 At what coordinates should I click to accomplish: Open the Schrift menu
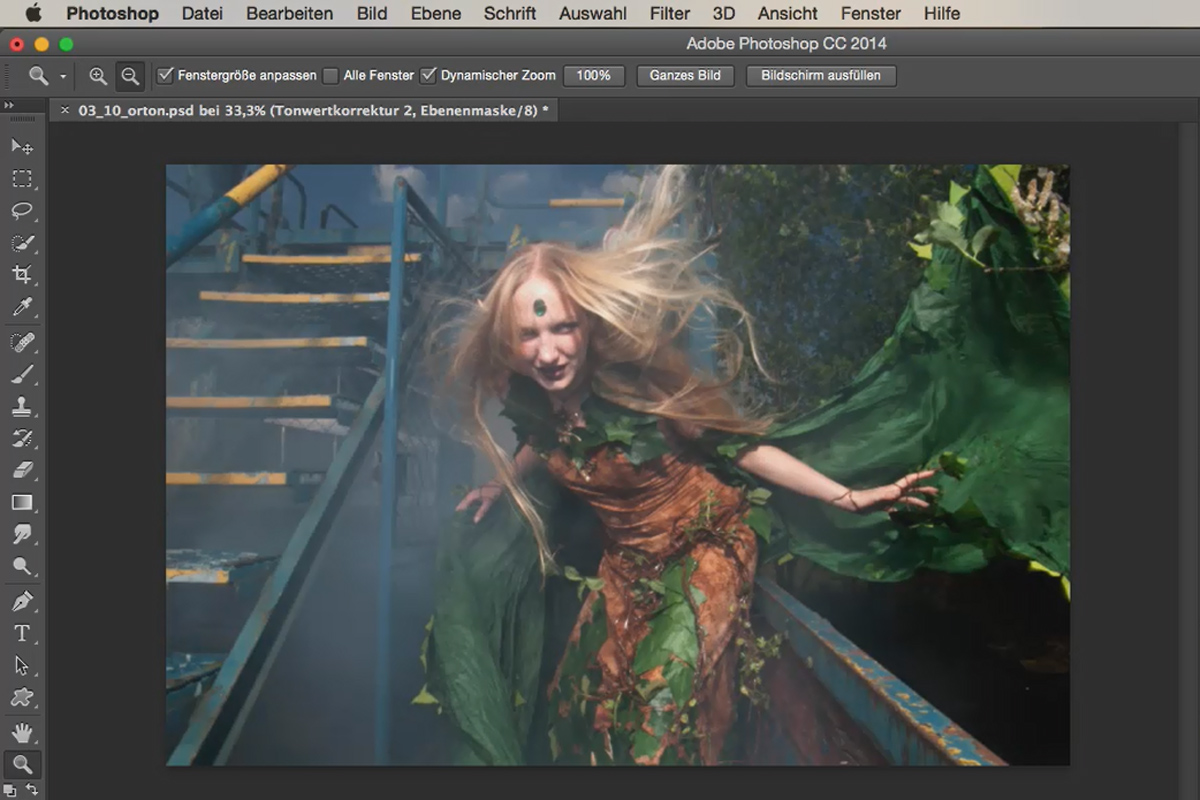510,14
